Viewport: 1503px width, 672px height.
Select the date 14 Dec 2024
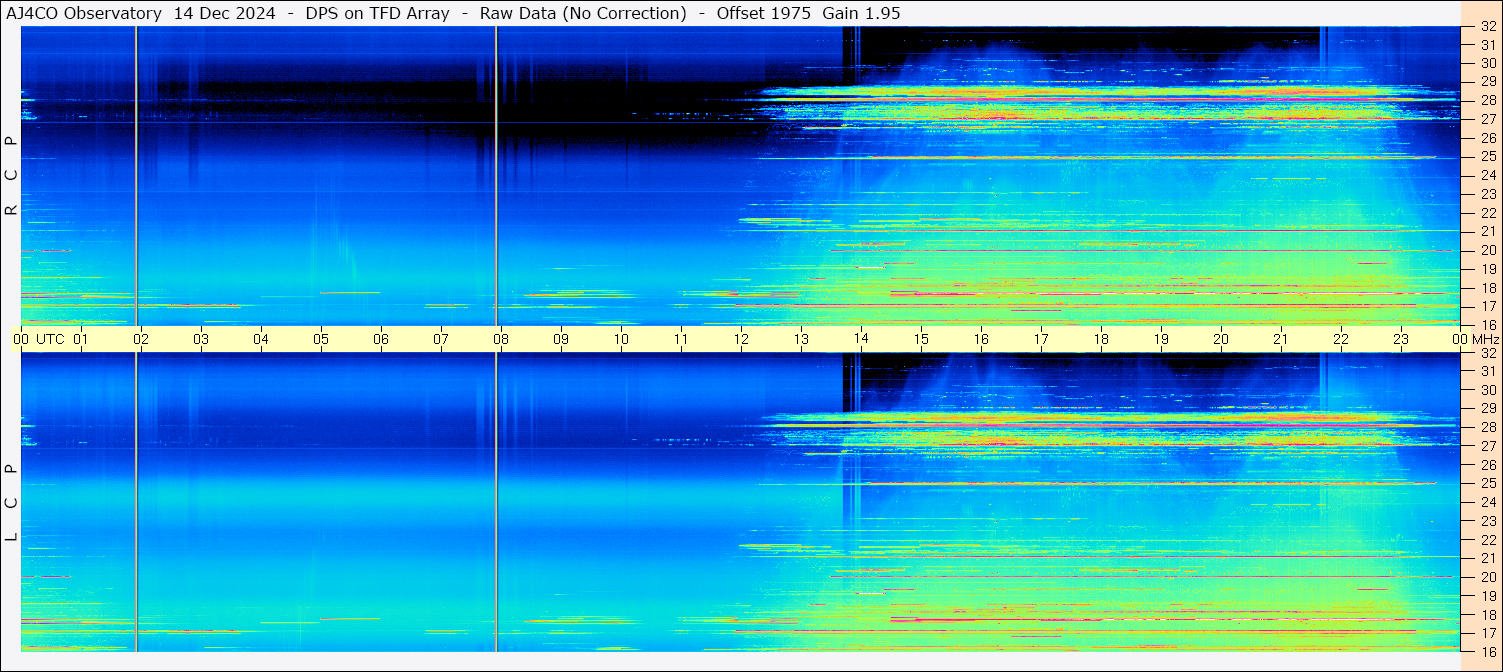pyautogui.click(x=224, y=13)
